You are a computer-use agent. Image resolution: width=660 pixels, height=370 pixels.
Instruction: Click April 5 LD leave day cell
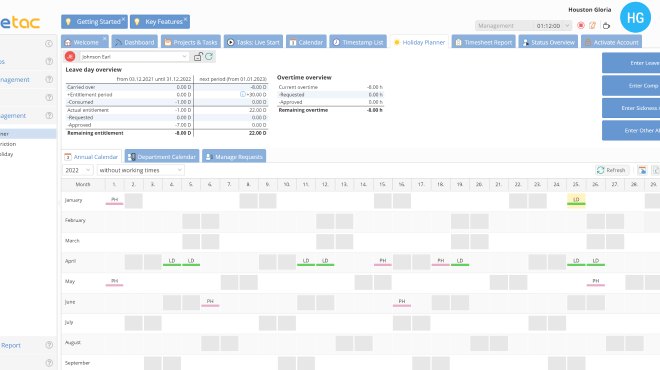[191, 261]
